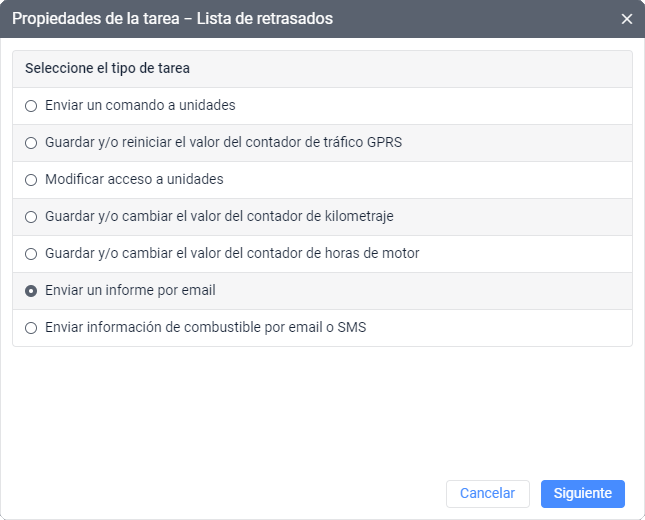Click the selected Enviar un informe por email radio
The width and height of the screenshot is (645, 520).
pyautogui.click(x=31, y=290)
